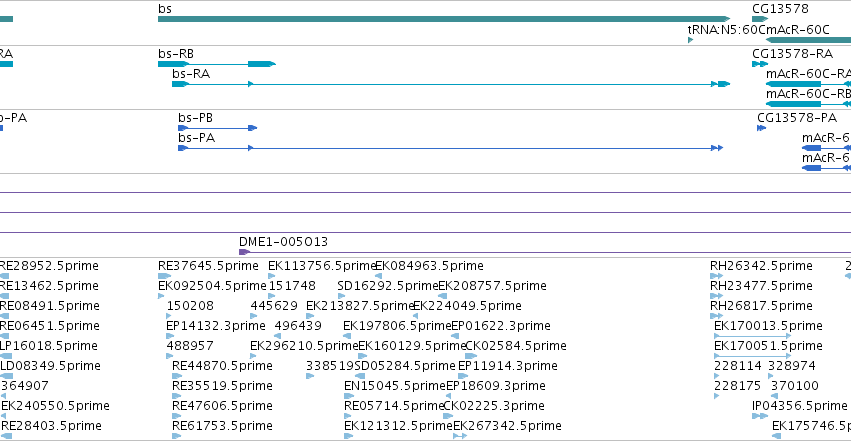This screenshot has width=851, height=441.
Task: Click the EP01622.3prime EST label
Action: coord(501,326)
